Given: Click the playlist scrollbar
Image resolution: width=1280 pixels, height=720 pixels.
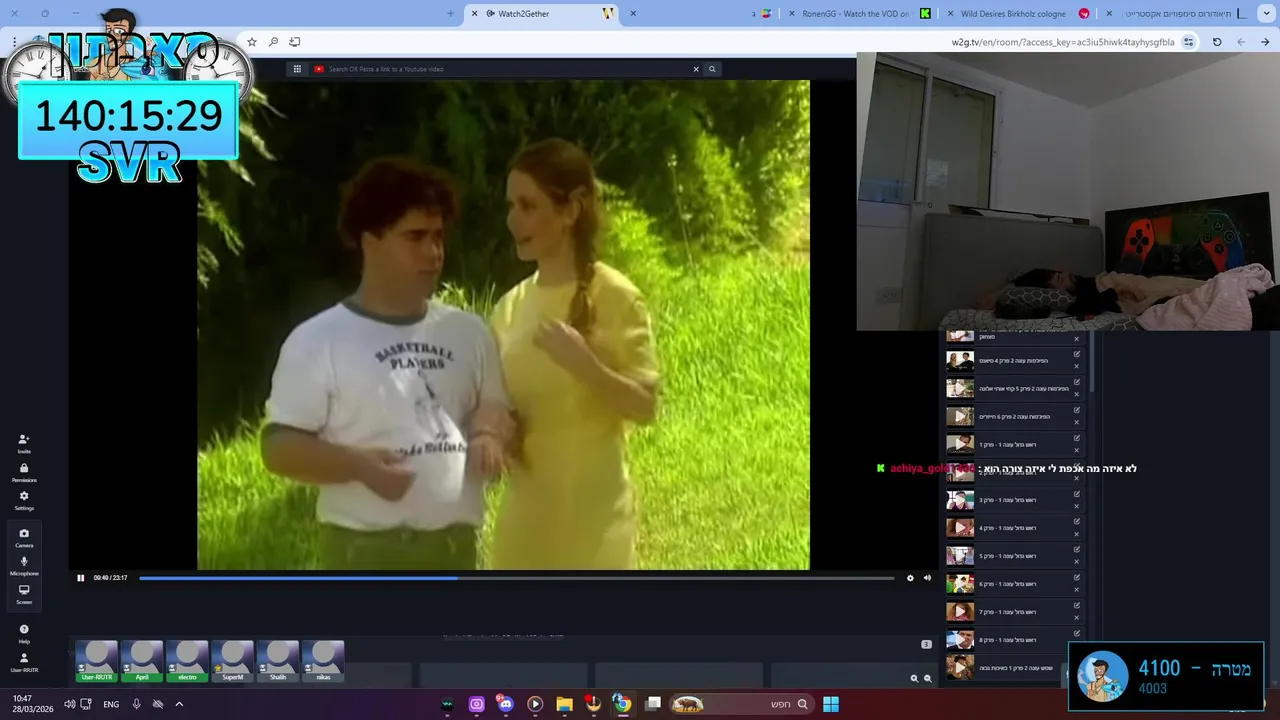Looking at the screenshot, I should tap(1092, 362).
